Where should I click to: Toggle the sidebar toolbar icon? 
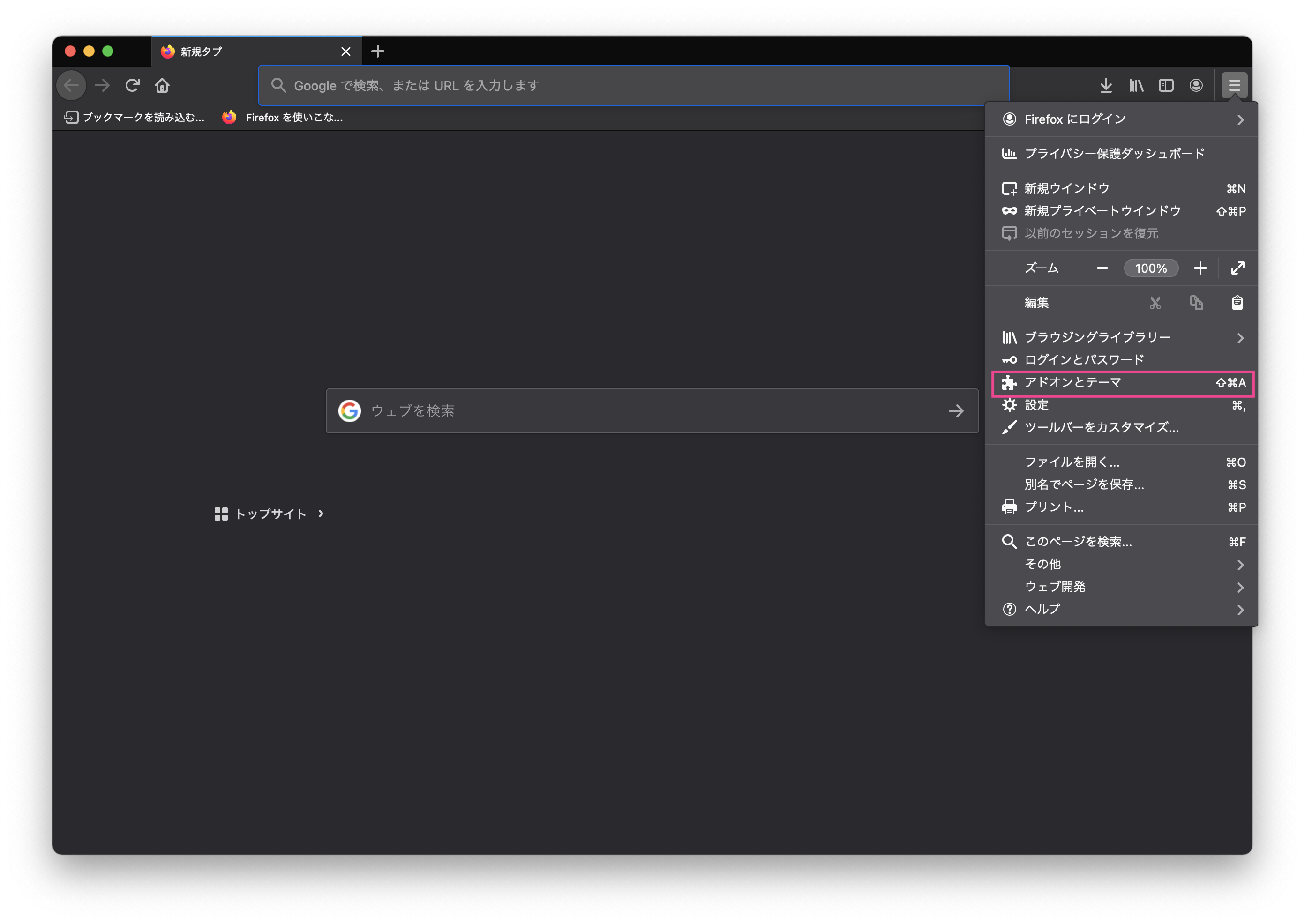point(1166,85)
